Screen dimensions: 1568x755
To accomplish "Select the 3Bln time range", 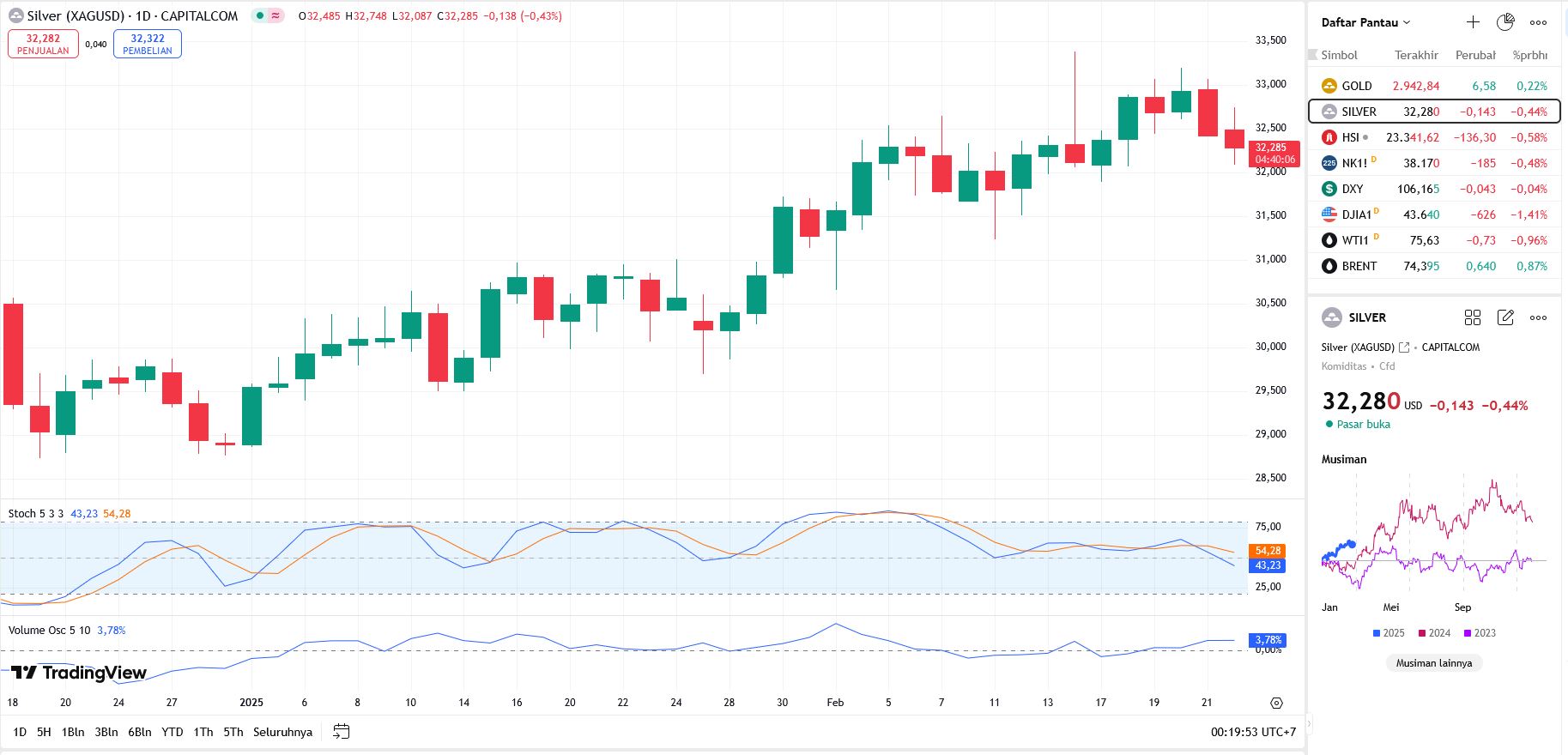I will click(x=106, y=732).
